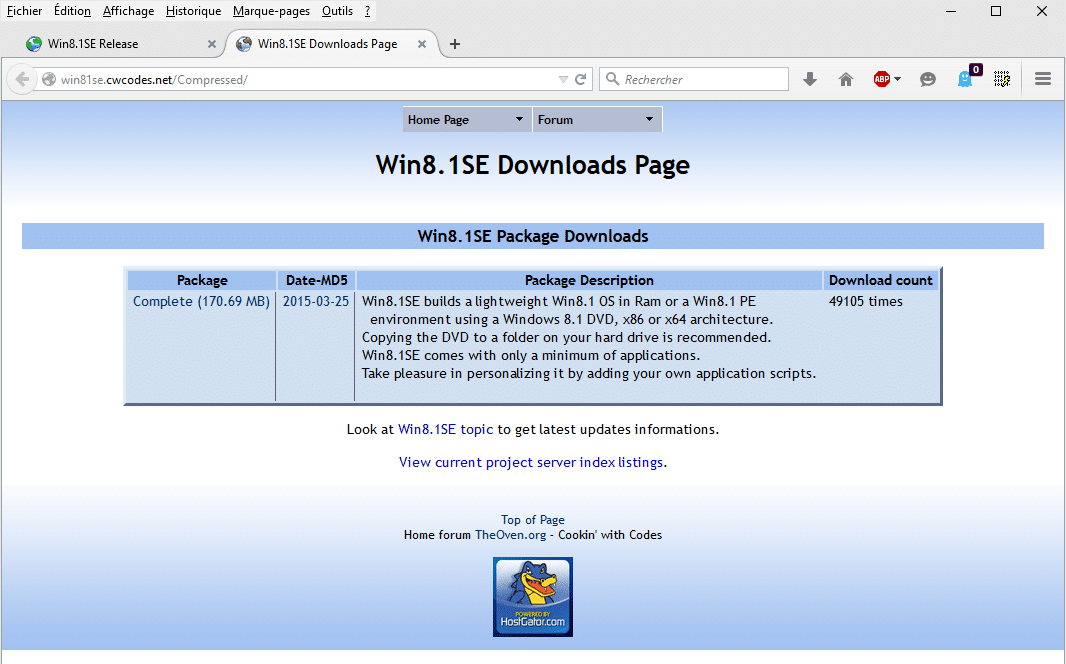The width and height of the screenshot is (1066, 664).
Task: Click the 49105 times download count
Action: (865, 301)
